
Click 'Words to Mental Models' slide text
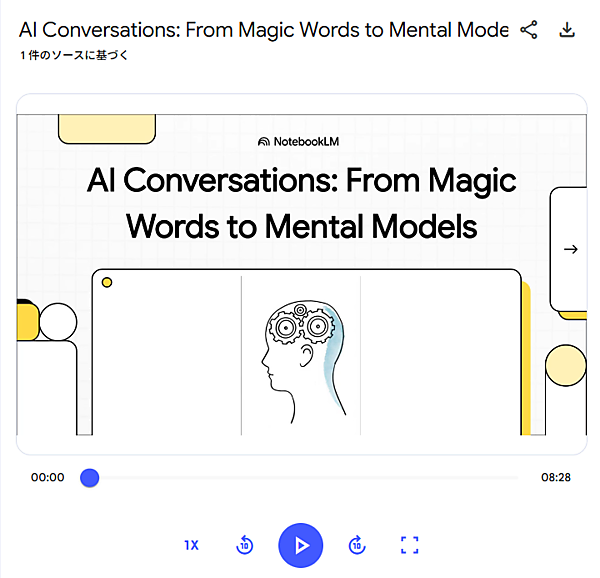[x=301, y=226]
